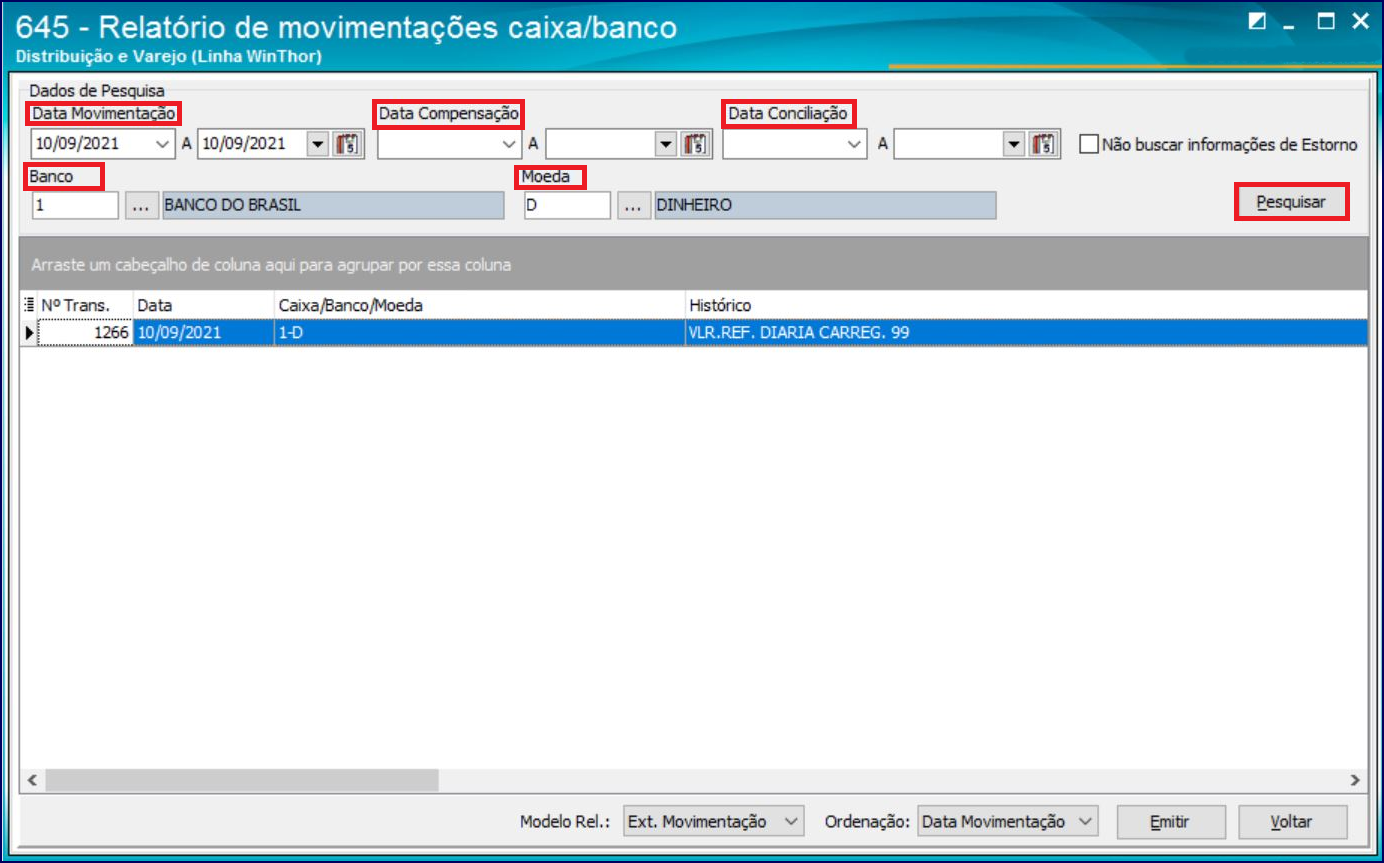Sort by Data column header
The image size is (1384, 863).
click(x=203, y=305)
